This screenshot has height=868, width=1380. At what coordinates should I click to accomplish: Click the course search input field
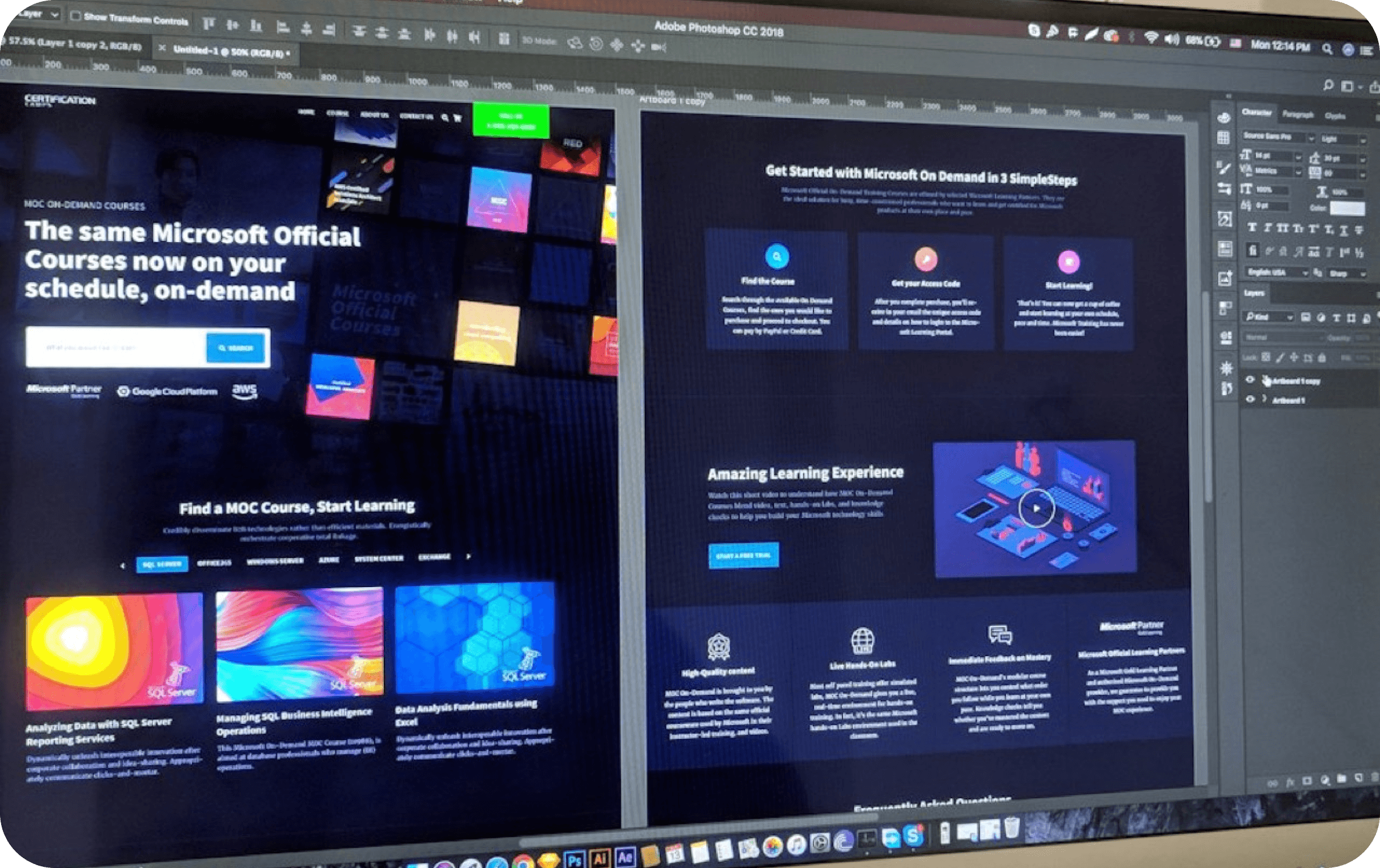click(x=117, y=346)
